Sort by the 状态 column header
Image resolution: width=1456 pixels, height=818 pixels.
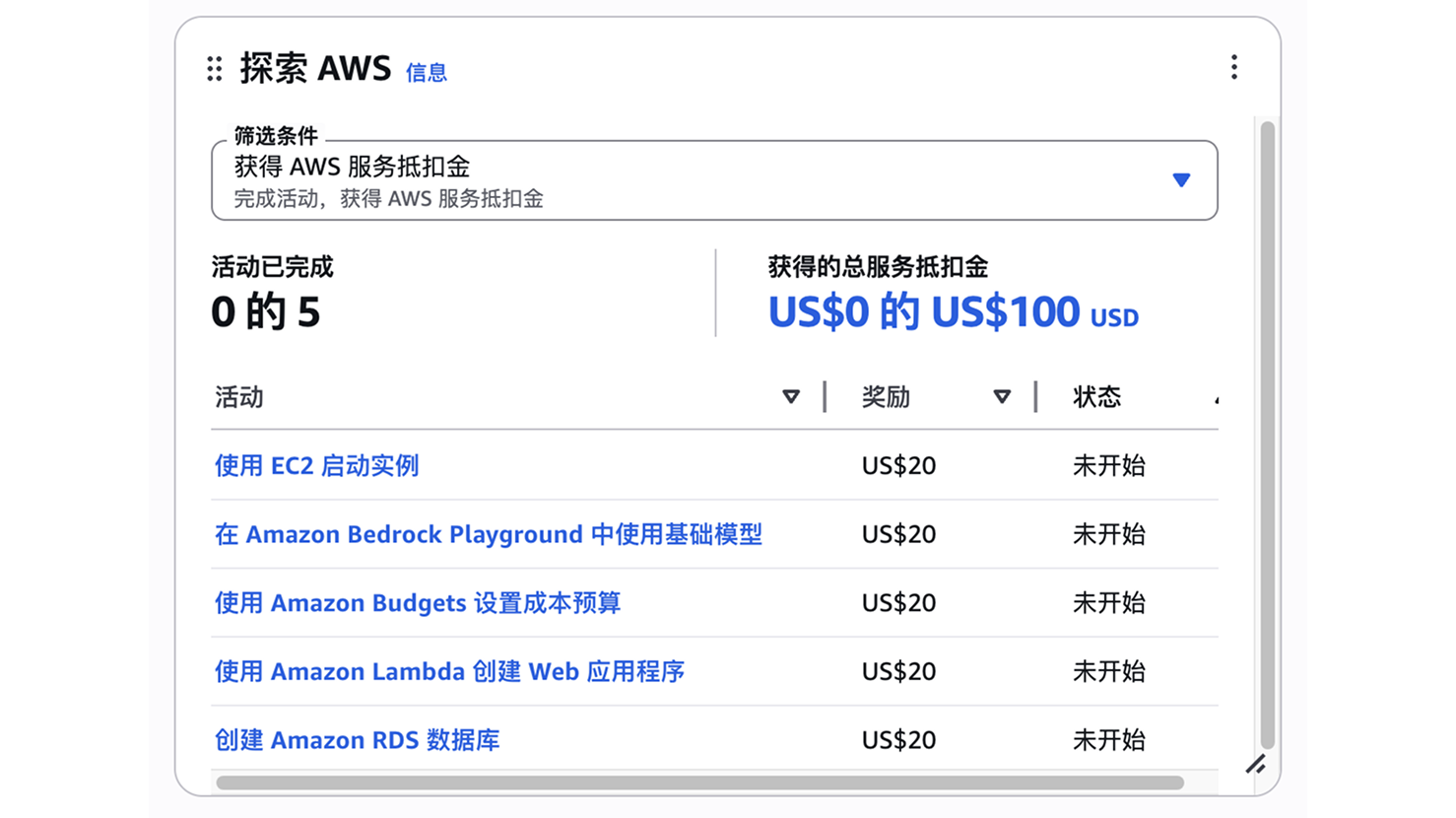point(1096,397)
